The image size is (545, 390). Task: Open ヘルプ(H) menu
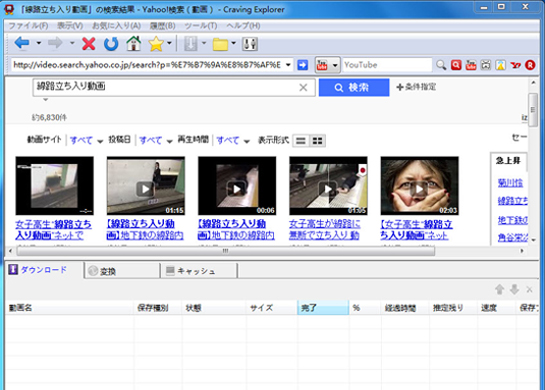pyautogui.click(x=243, y=26)
